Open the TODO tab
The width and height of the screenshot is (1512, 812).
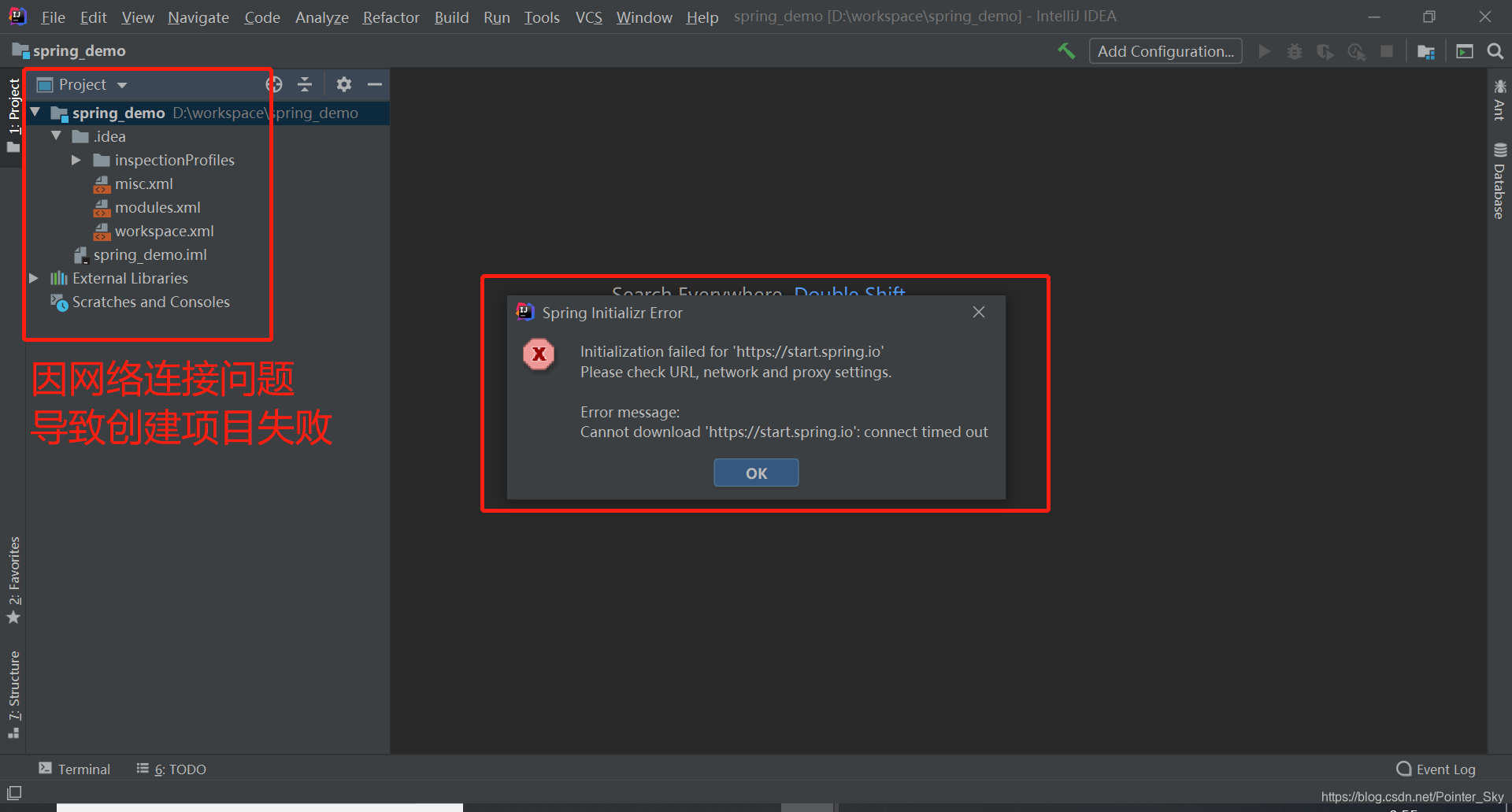(172, 769)
